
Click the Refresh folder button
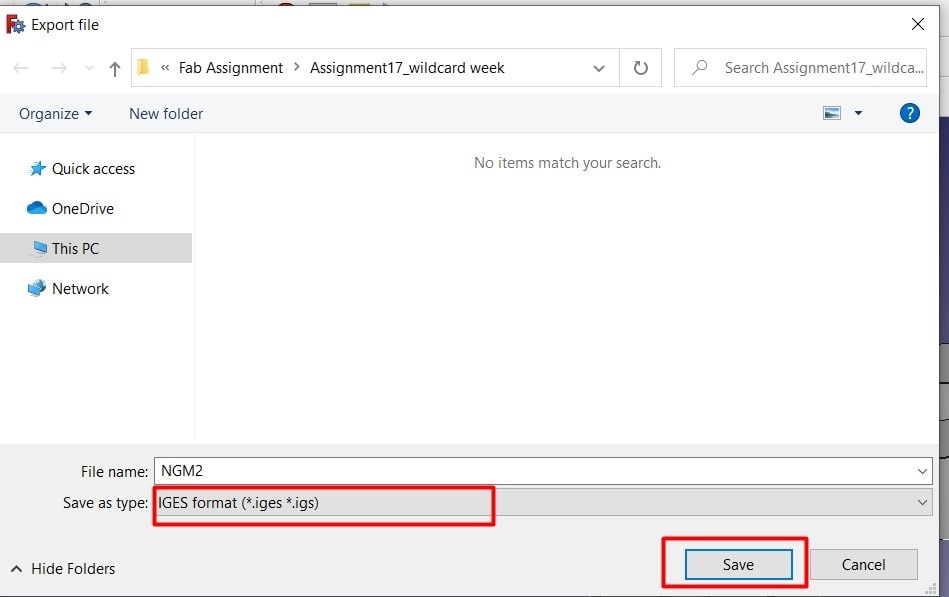tap(641, 68)
